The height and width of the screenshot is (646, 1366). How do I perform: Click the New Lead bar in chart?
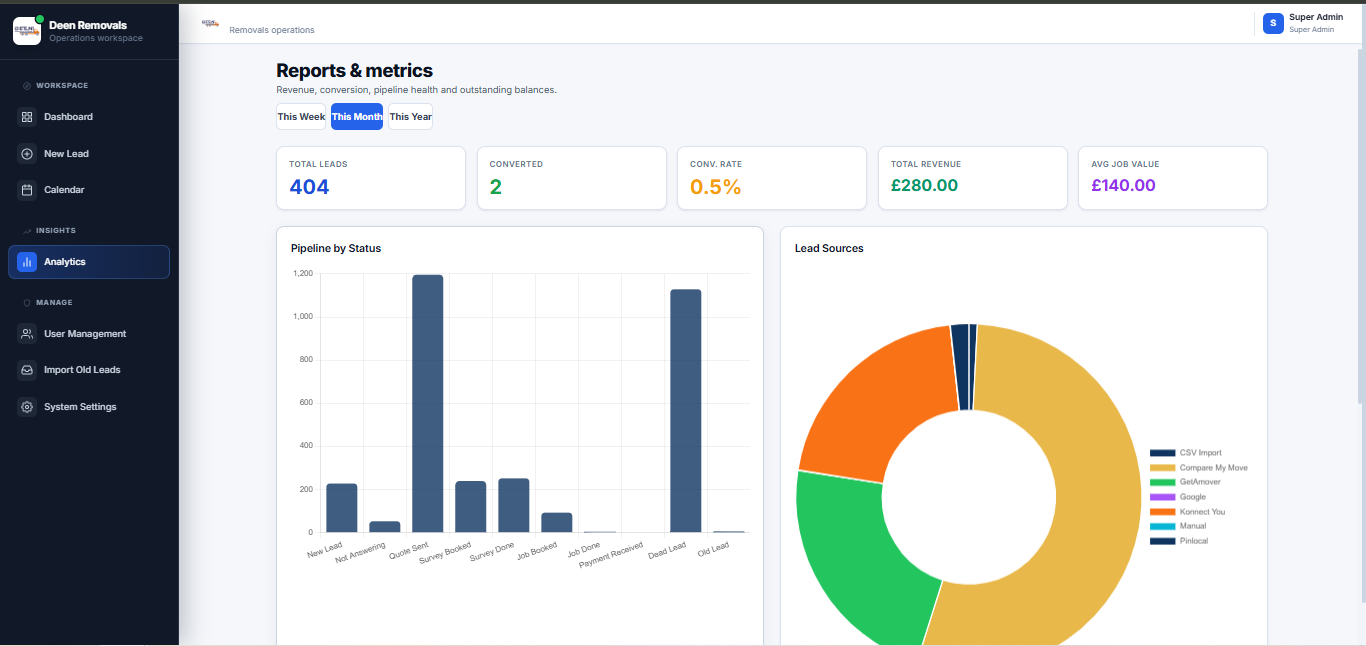(x=342, y=508)
